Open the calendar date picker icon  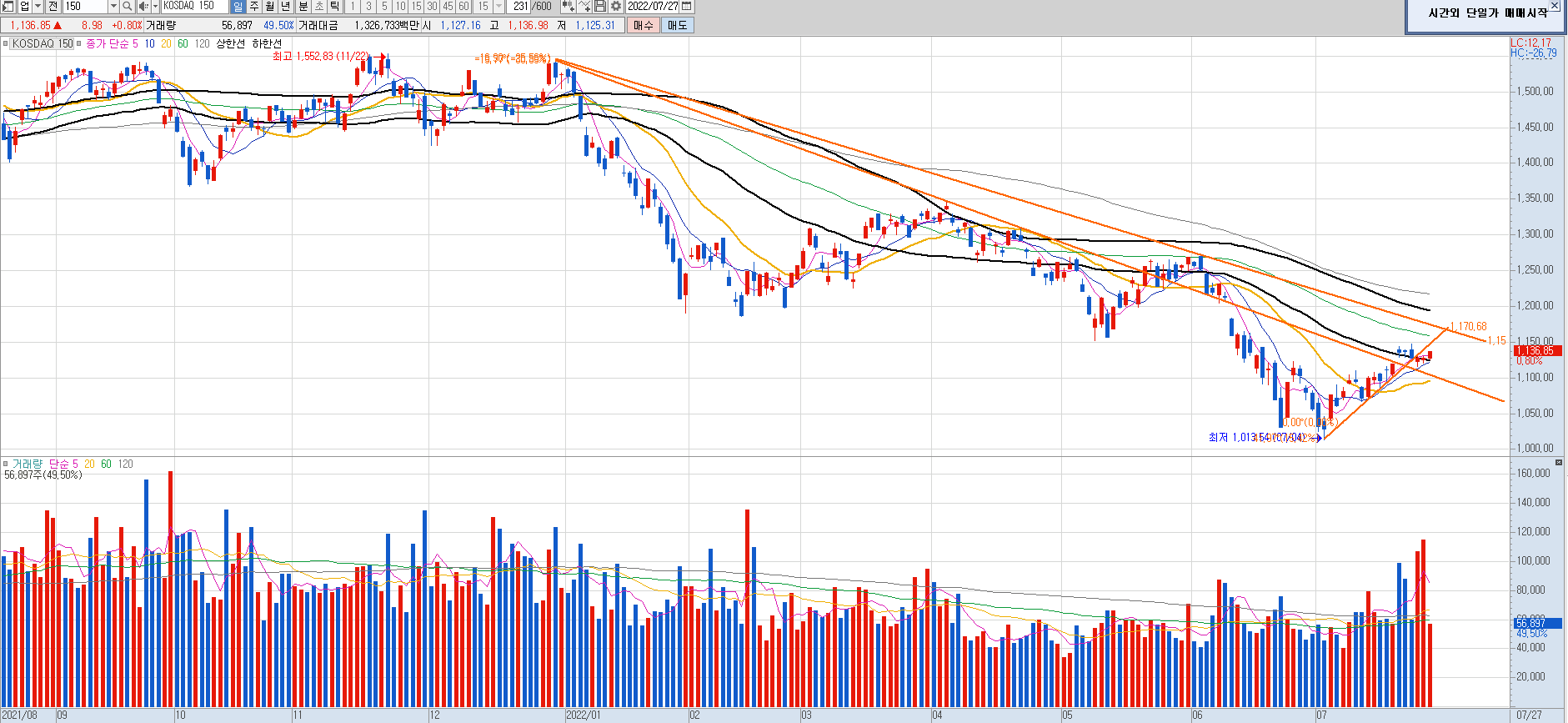pyautogui.click(x=687, y=6)
